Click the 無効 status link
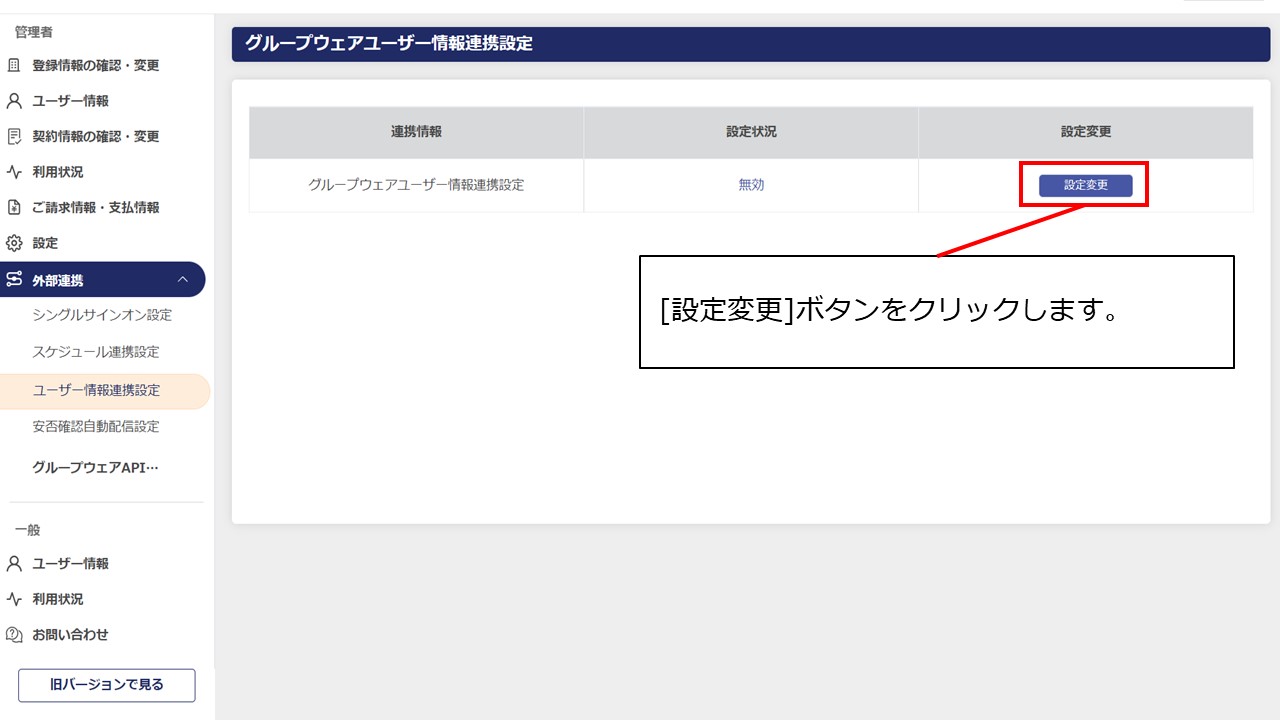The image size is (1280, 720). [x=750, y=185]
